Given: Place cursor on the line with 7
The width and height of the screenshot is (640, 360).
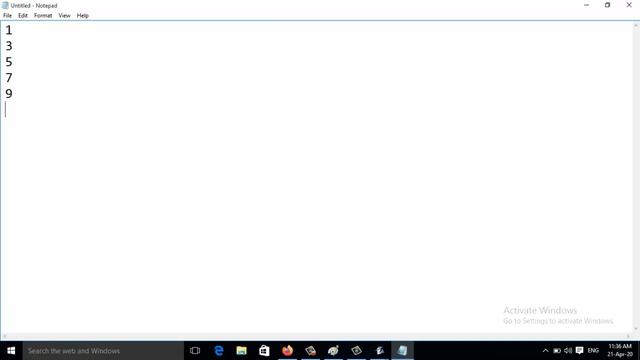Looking at the screenshot, I should [9, 78].
